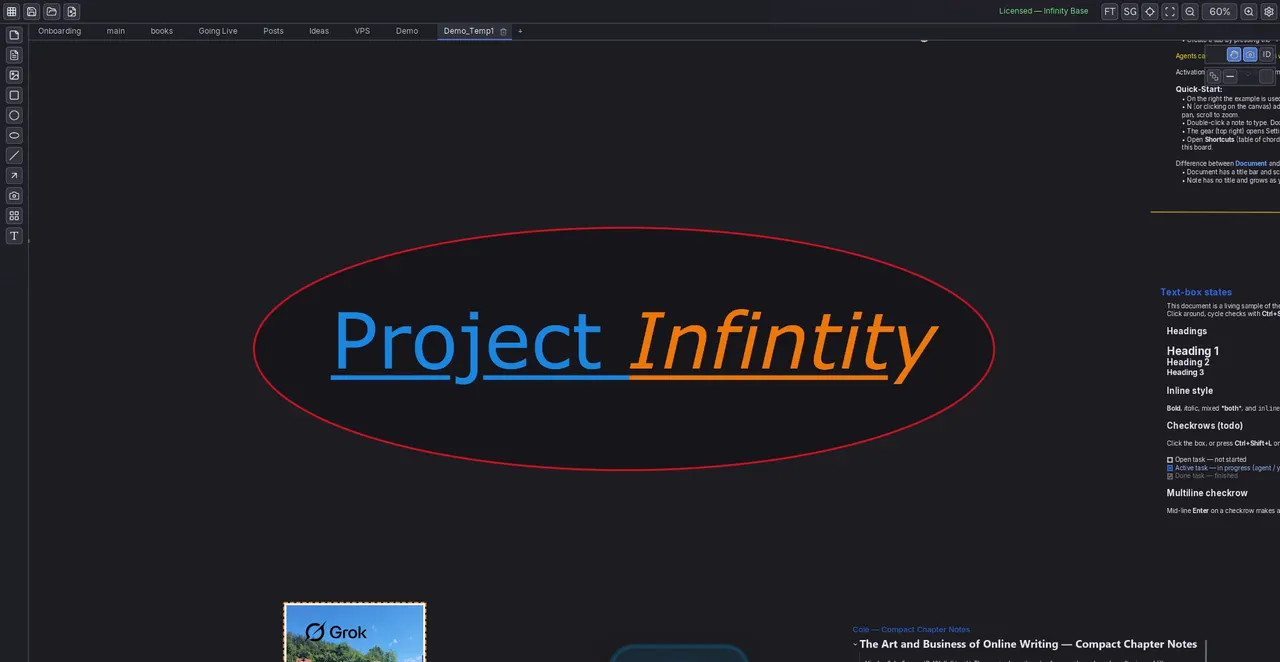Add a new tab with the plus button
Viewport: 1280px width, 662px height.
520,31
